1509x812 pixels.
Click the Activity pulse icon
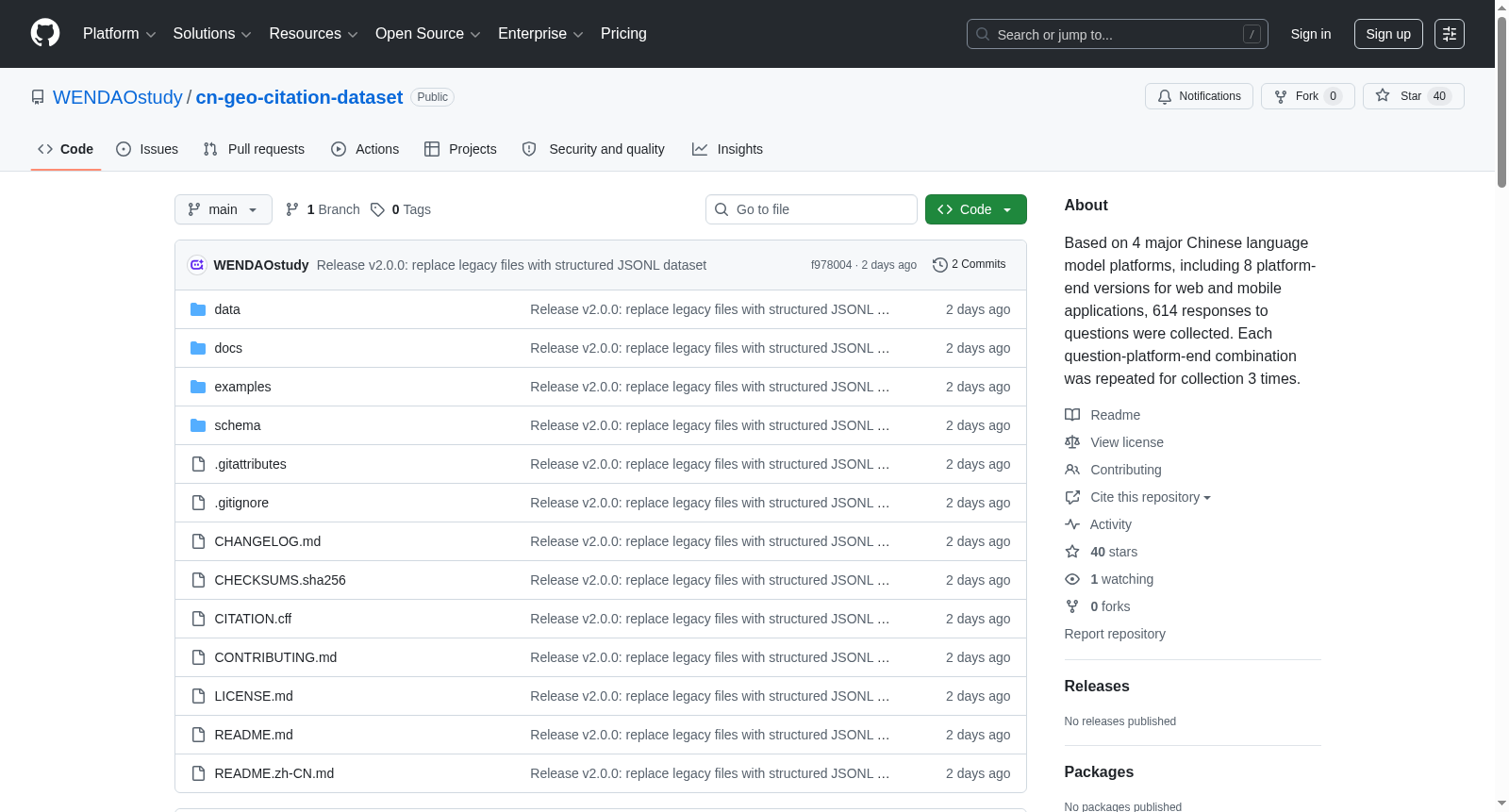(1072, 524)
